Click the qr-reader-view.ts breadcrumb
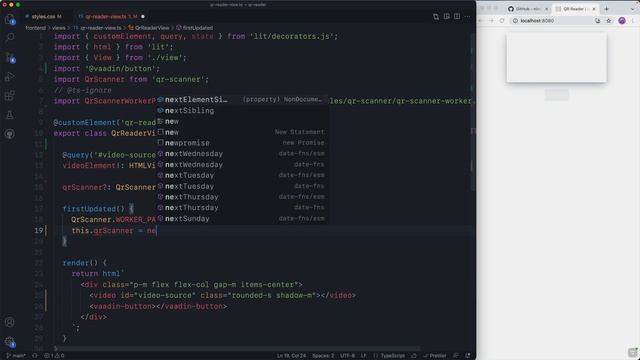The image size is (640, 360). (98, 28)
